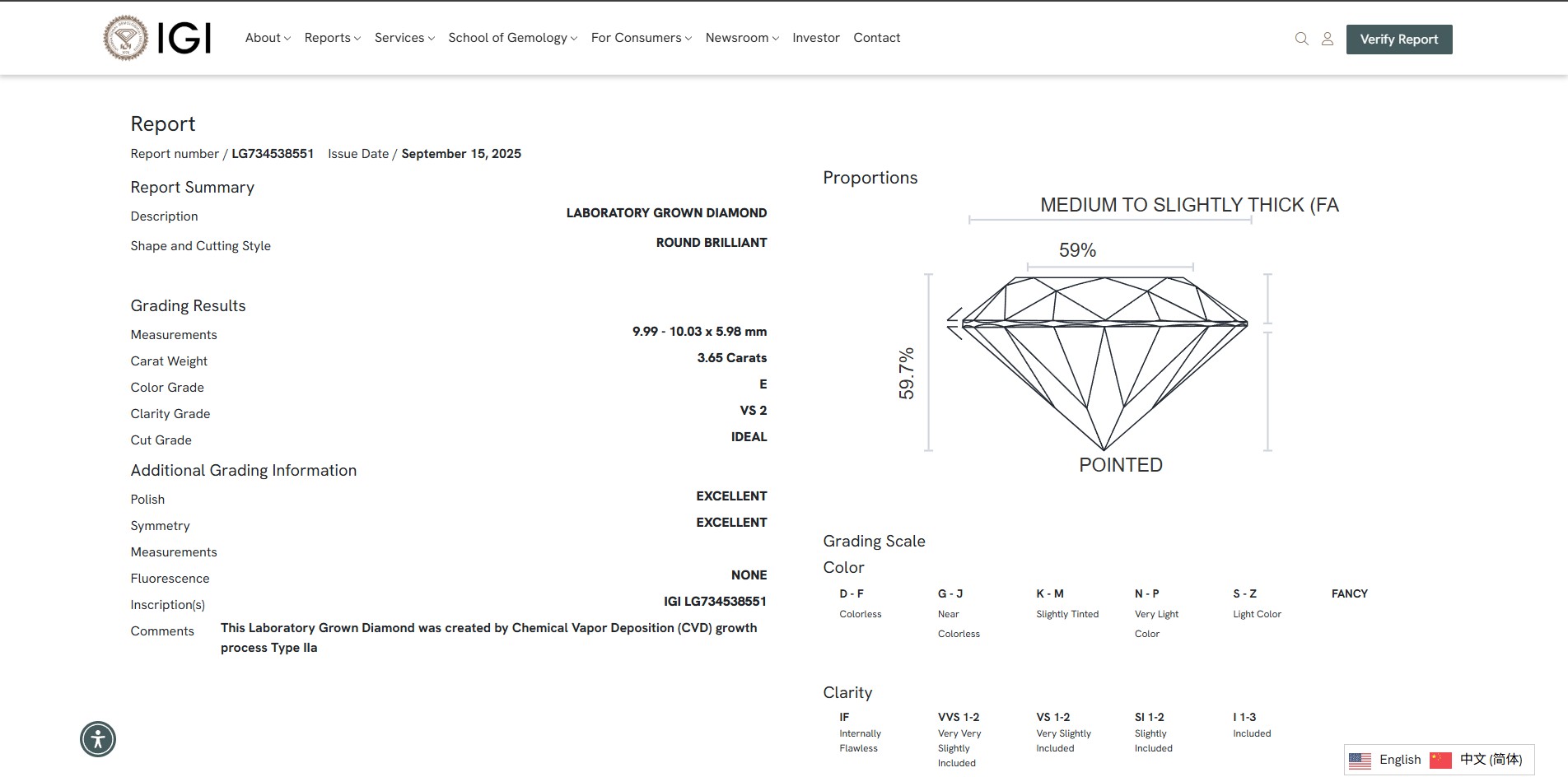Click the diamond proportions diagram

tap(1104, 362)
